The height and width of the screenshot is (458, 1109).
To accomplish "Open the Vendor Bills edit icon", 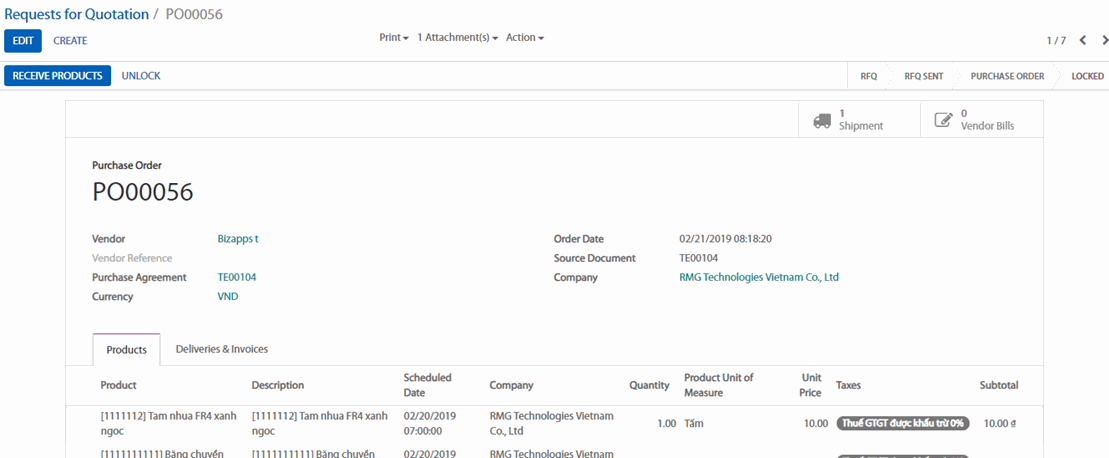I will 943,120.
